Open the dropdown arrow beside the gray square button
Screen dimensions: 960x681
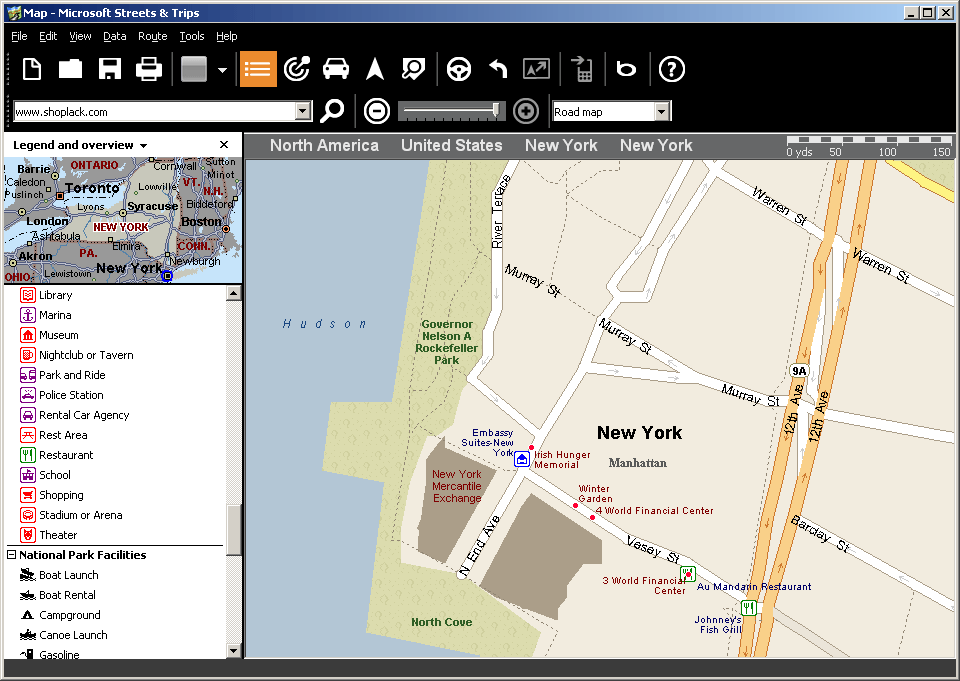click(x=222, y=70)
